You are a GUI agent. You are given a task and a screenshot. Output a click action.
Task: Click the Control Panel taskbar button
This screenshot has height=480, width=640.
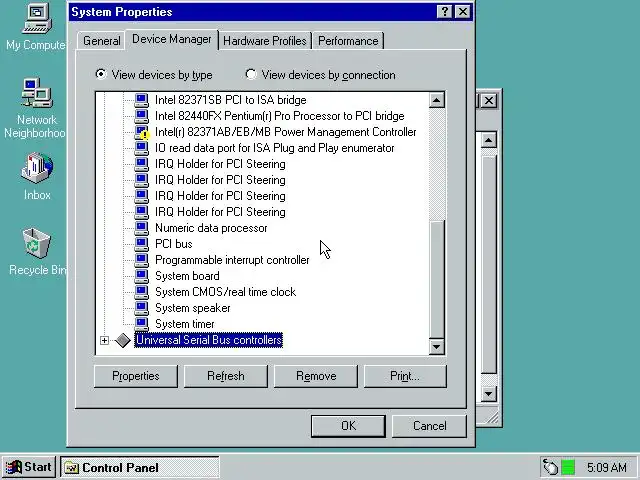point(140,467)
